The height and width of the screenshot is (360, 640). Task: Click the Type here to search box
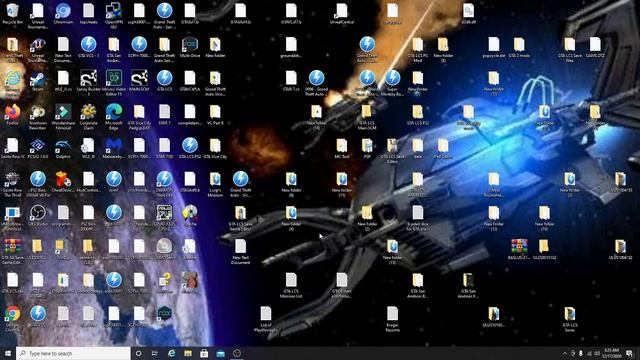pyautogui.click(x=73, y=353)
